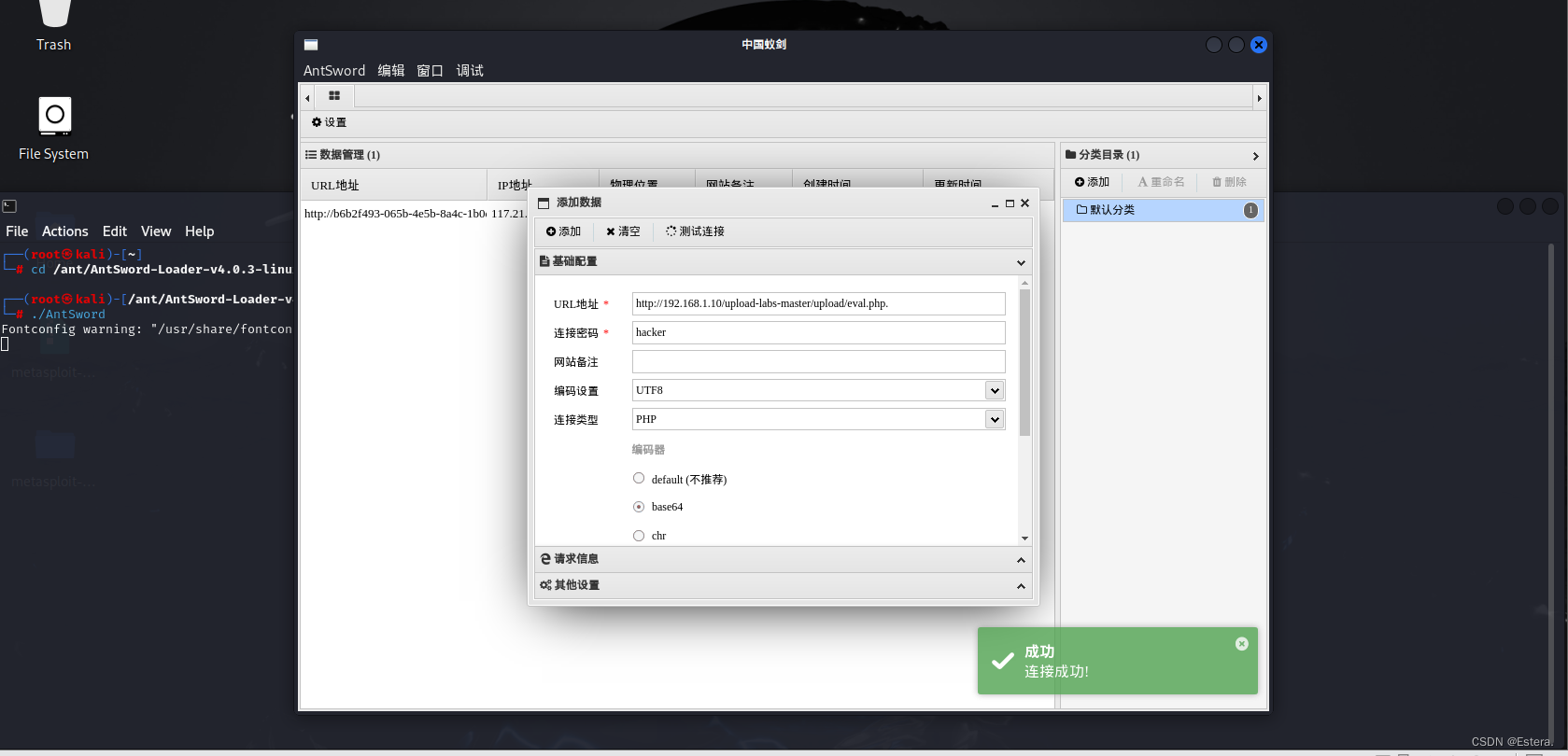Open the AntSword menu
1568x756 pixels.
coord(334,71)
